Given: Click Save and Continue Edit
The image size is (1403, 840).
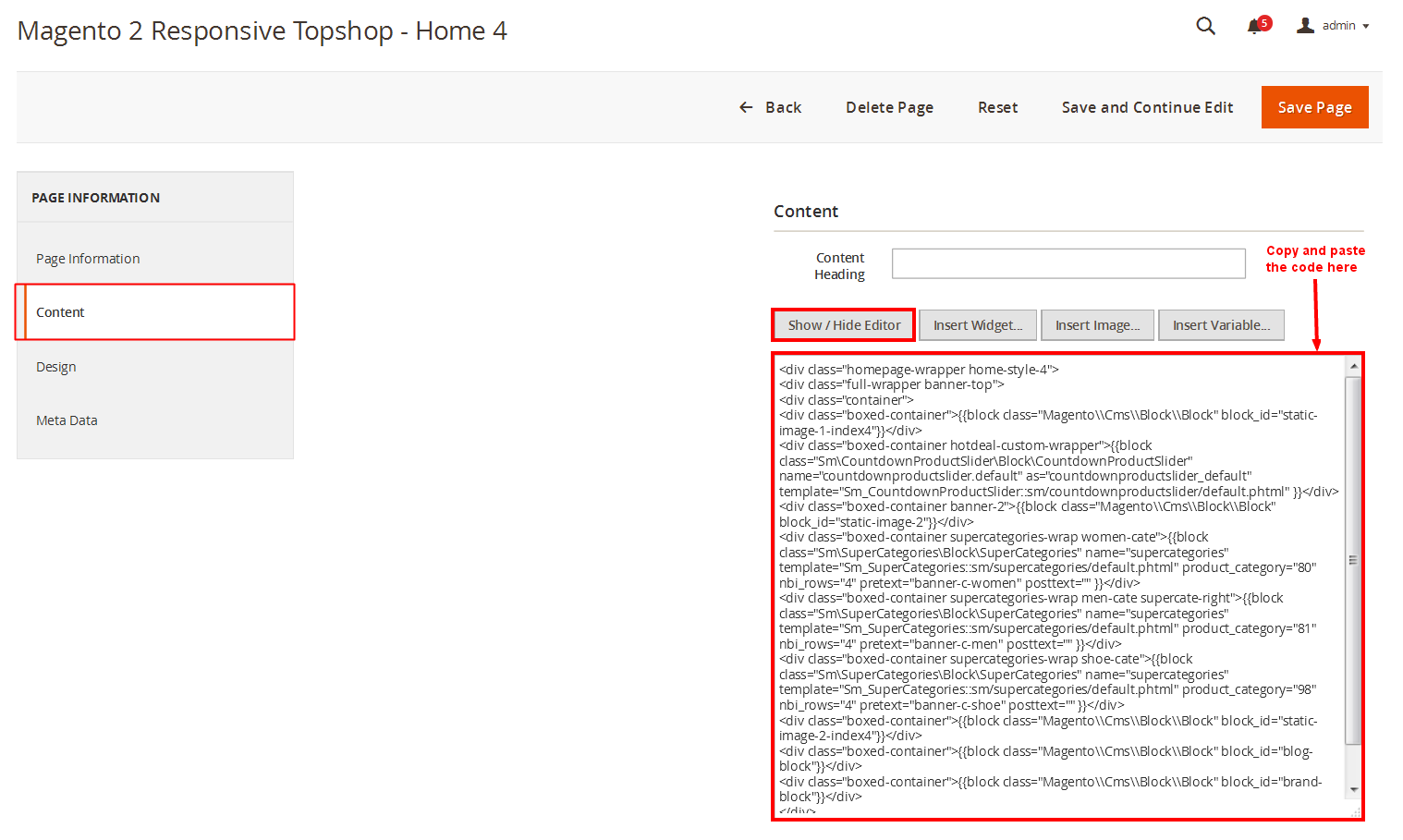Looking at the screenshot, I should pos(1147,108).
